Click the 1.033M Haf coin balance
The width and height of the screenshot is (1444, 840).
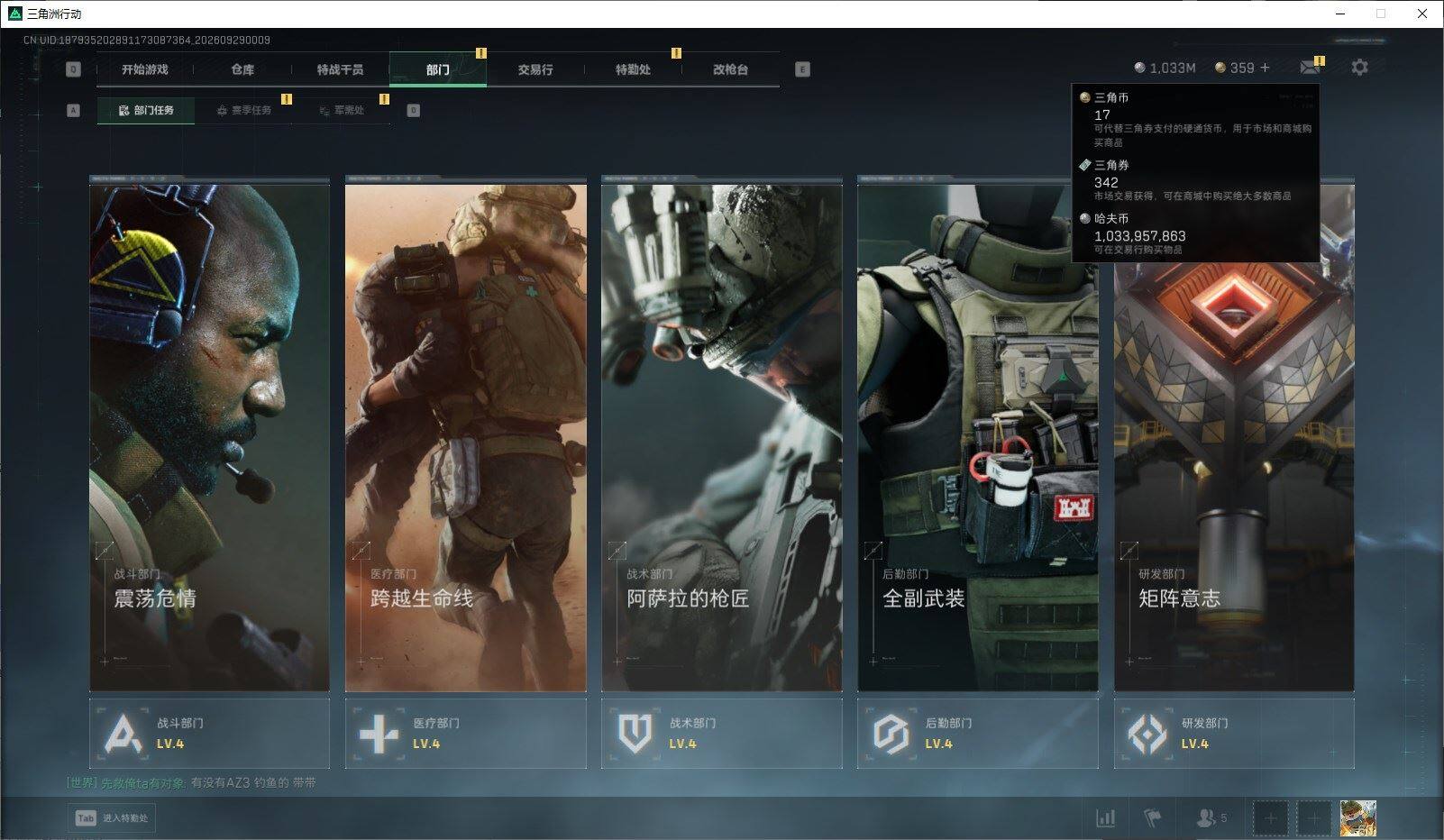1165,68
